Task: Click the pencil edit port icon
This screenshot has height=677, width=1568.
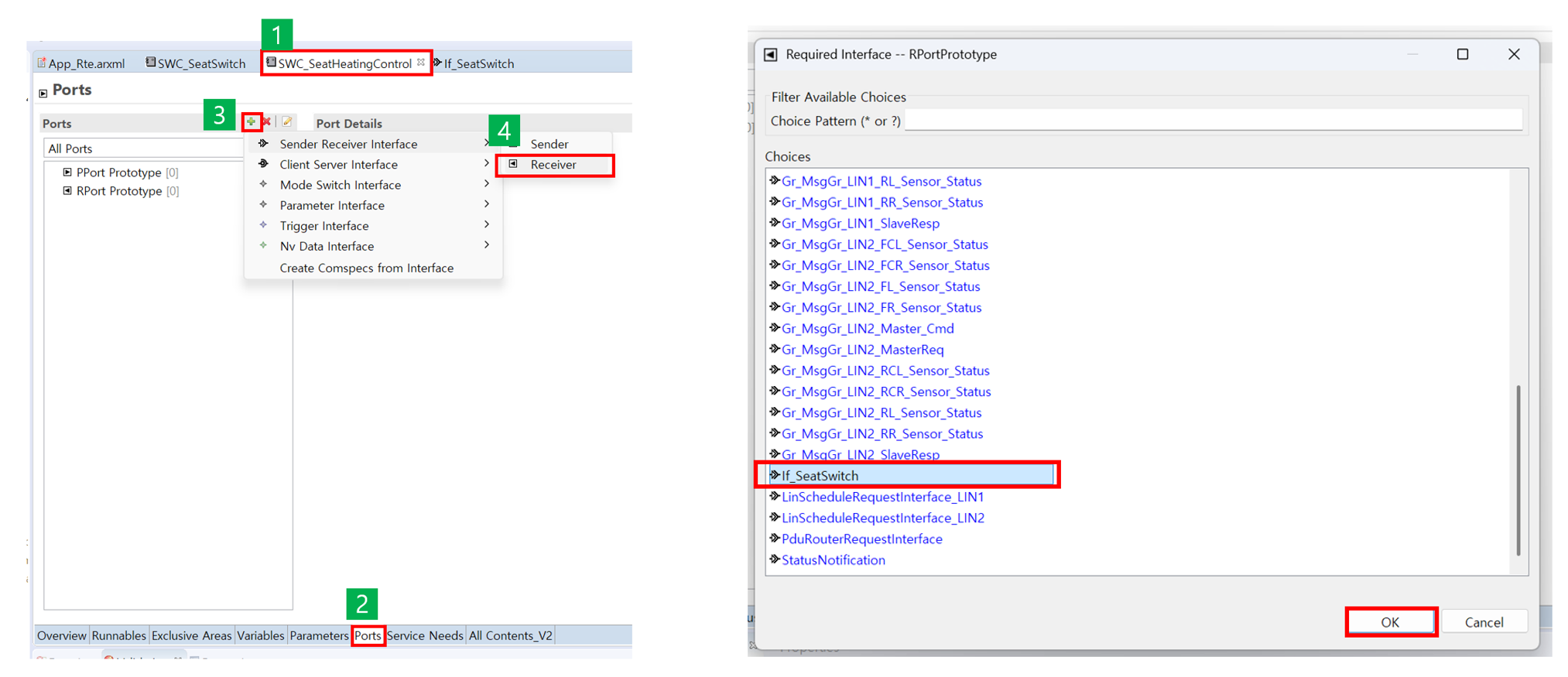Action: click(x=287, y=122)
